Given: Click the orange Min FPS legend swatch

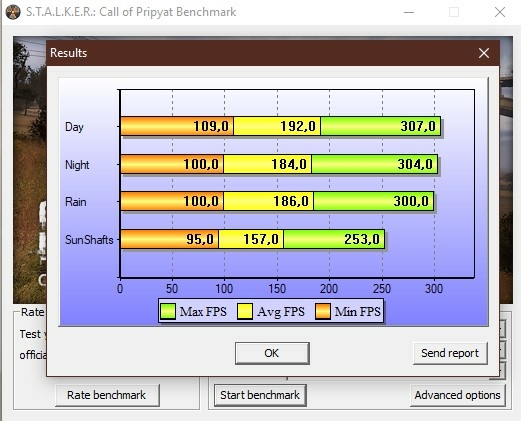Looking at the screenshot, I should [323, 311].
